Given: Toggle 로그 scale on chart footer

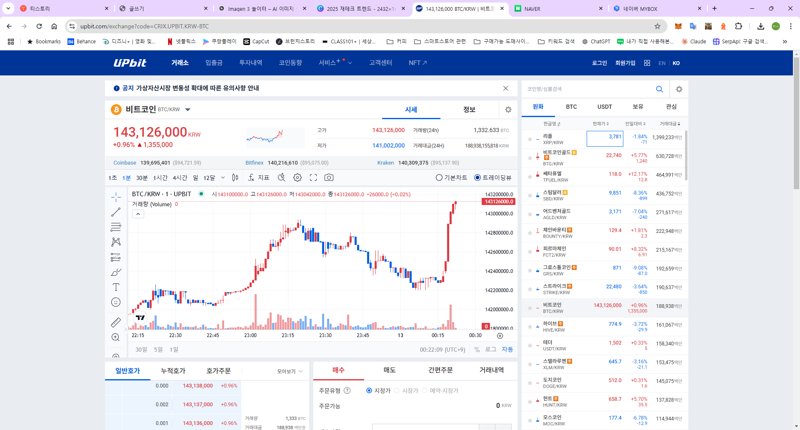Looking at the screenshot, I should click(x=491, y=349).
